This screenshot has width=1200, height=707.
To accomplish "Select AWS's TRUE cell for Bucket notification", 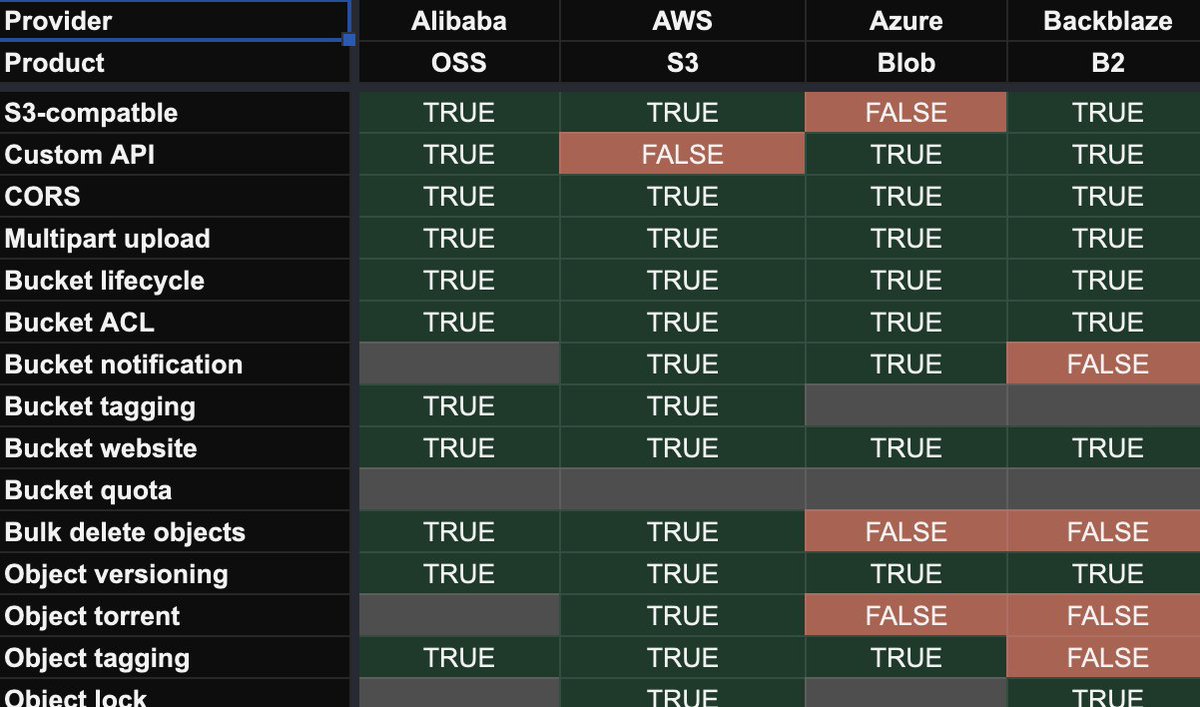I will click(x=682, y=364).
